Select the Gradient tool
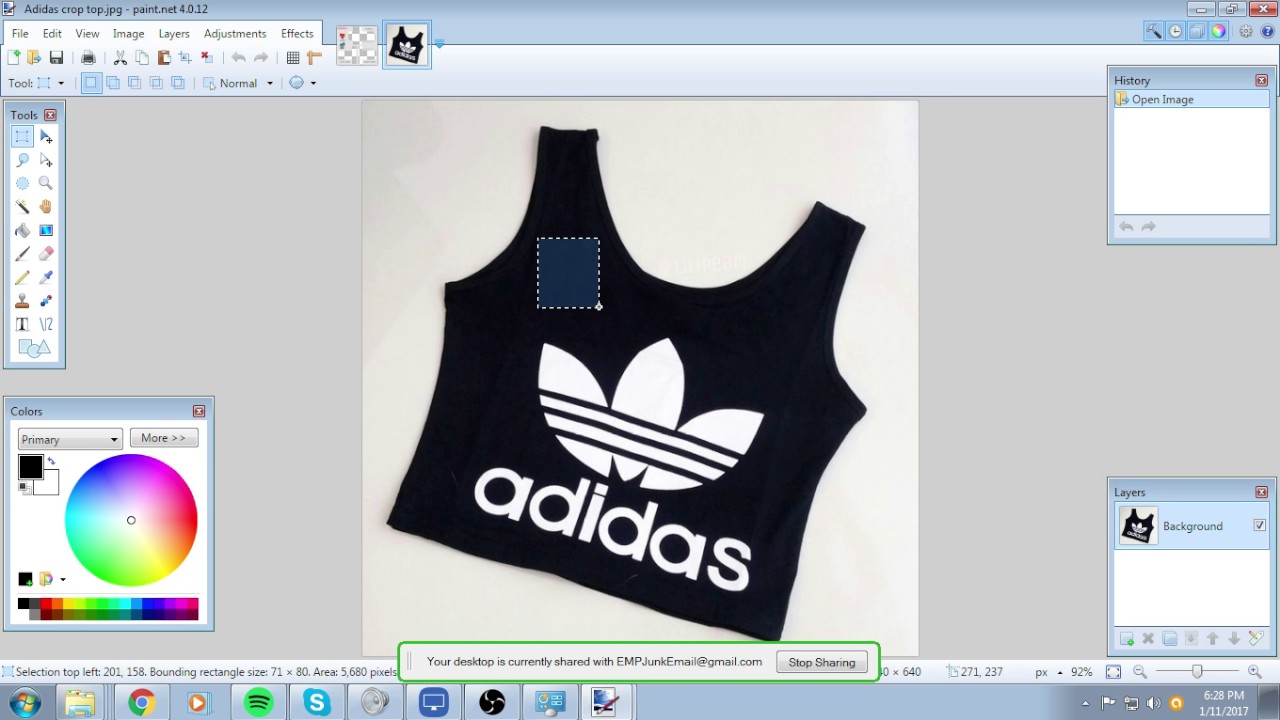 coord(46,230)
